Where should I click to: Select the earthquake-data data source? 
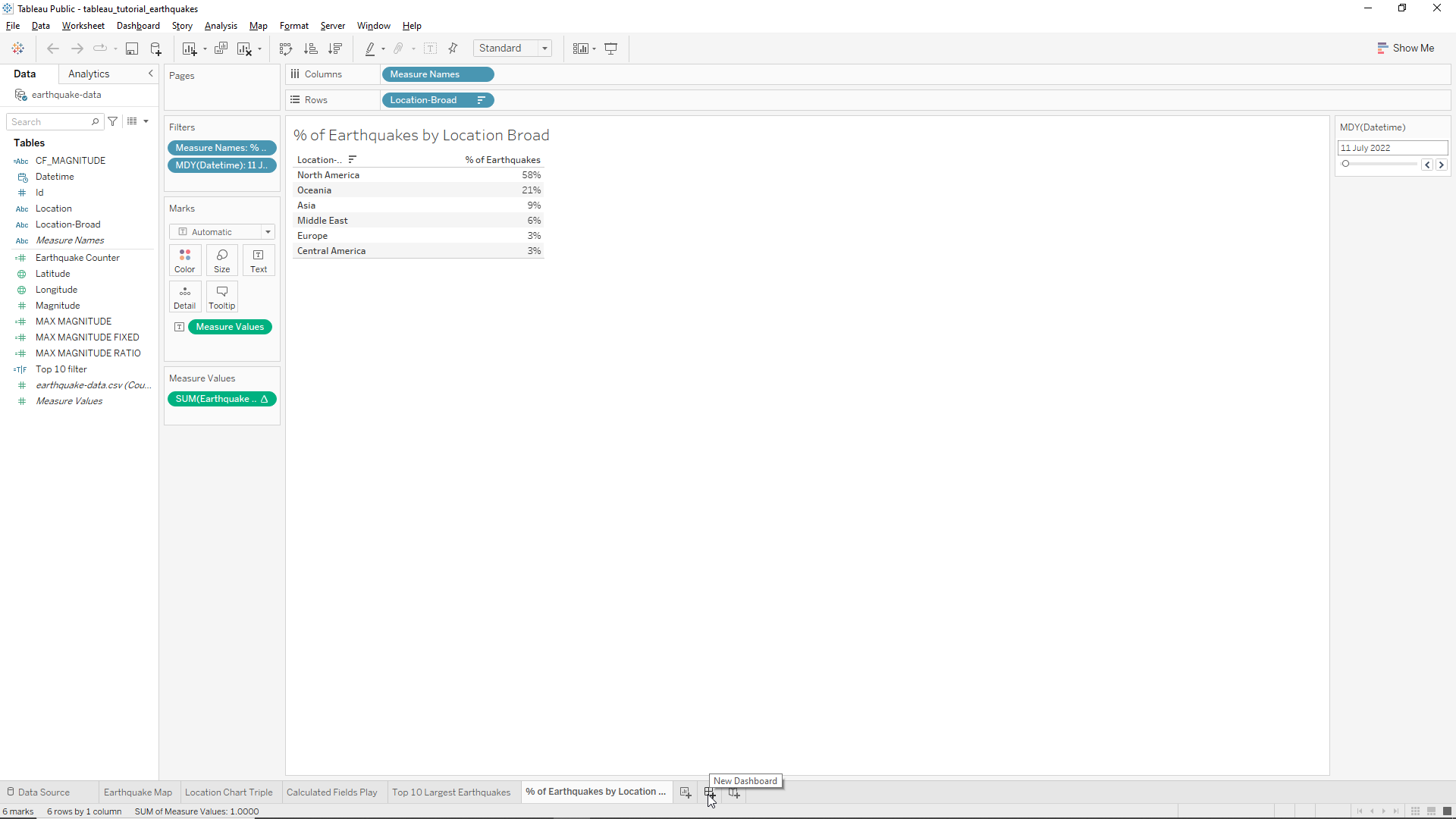tap(66, 95)
